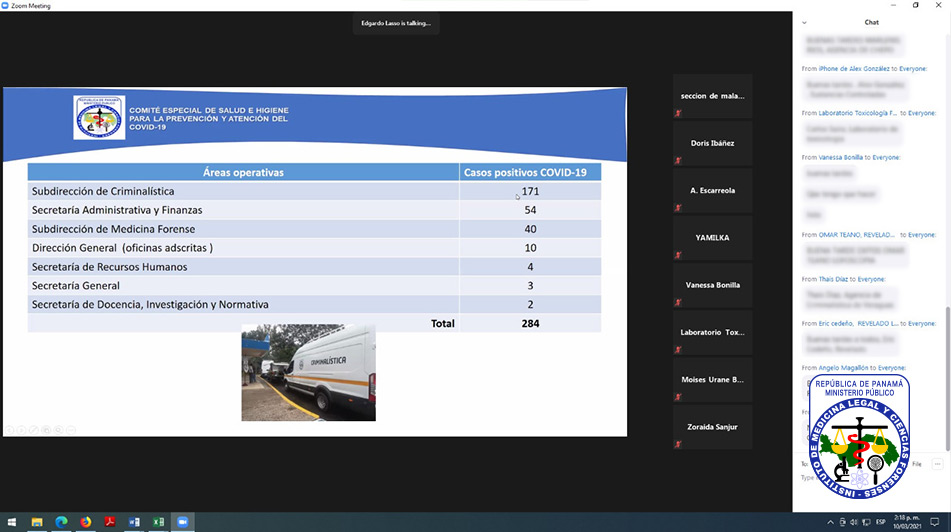Click the volume speaker icon in tray
This screenshot has height=532, width=951.
[x=854, y=522]
